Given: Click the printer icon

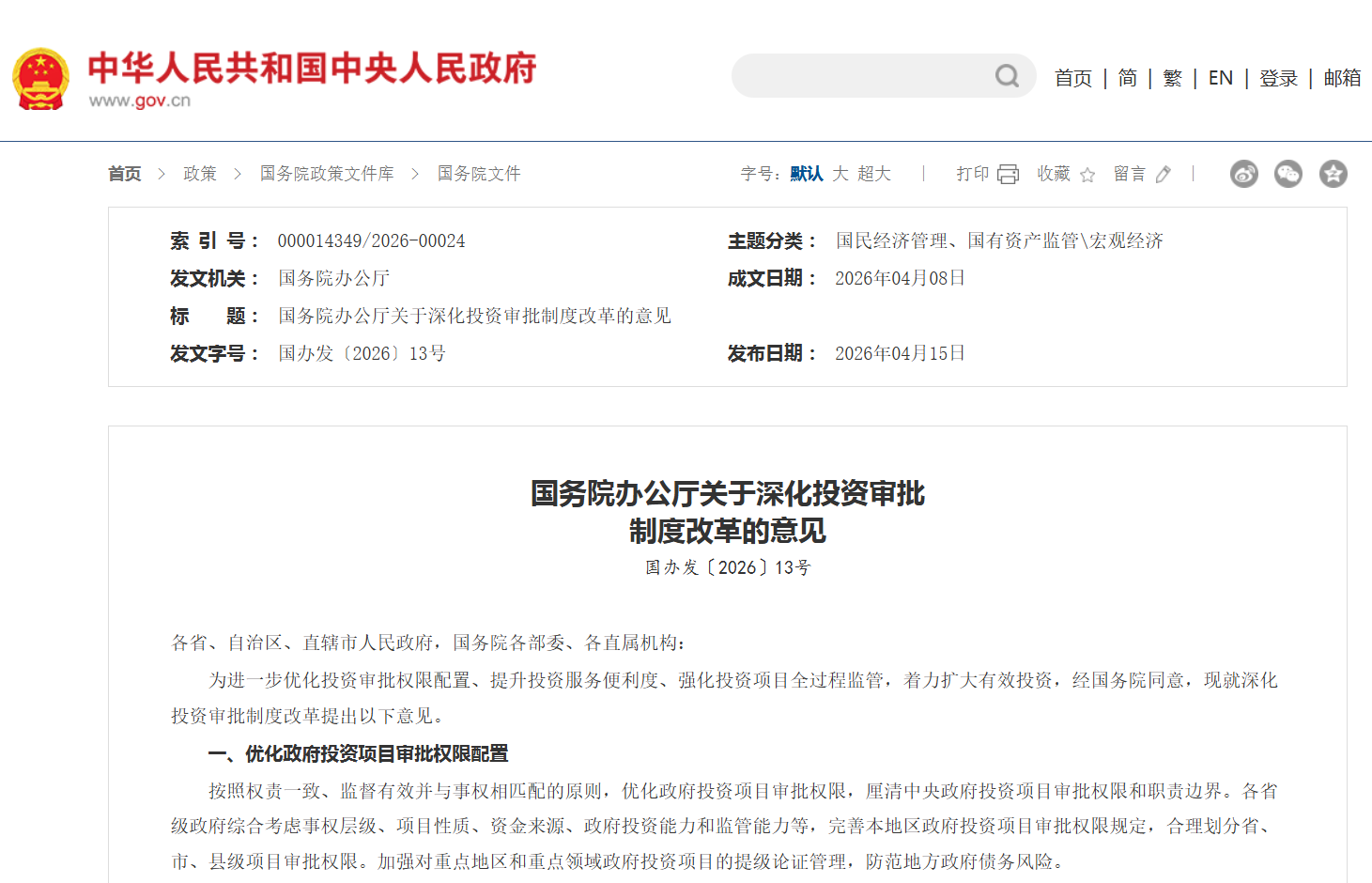Looking at the screenshot, I should coord(1008,174).
